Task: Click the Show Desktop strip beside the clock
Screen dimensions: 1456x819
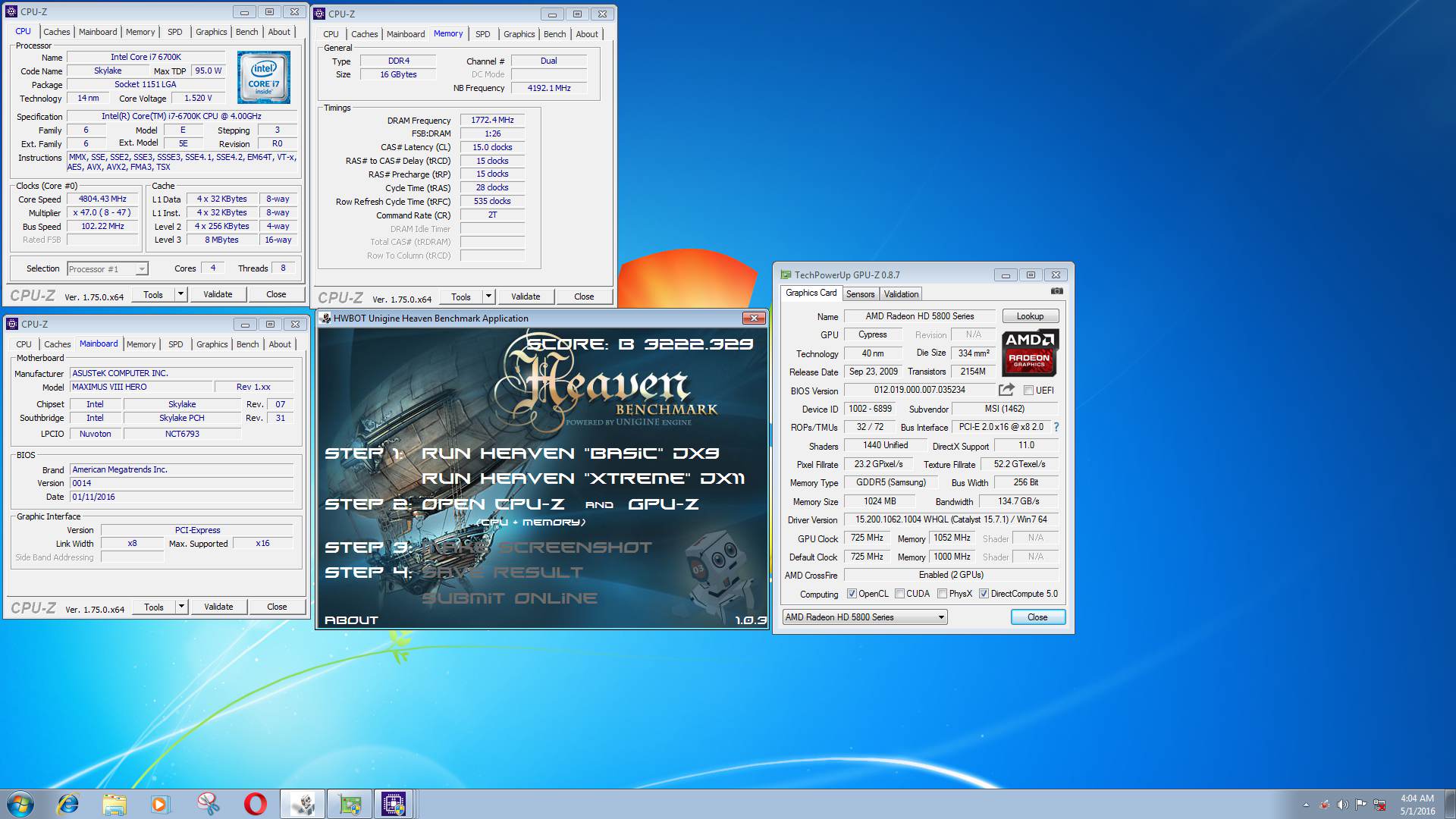Action: [1450, 804]
